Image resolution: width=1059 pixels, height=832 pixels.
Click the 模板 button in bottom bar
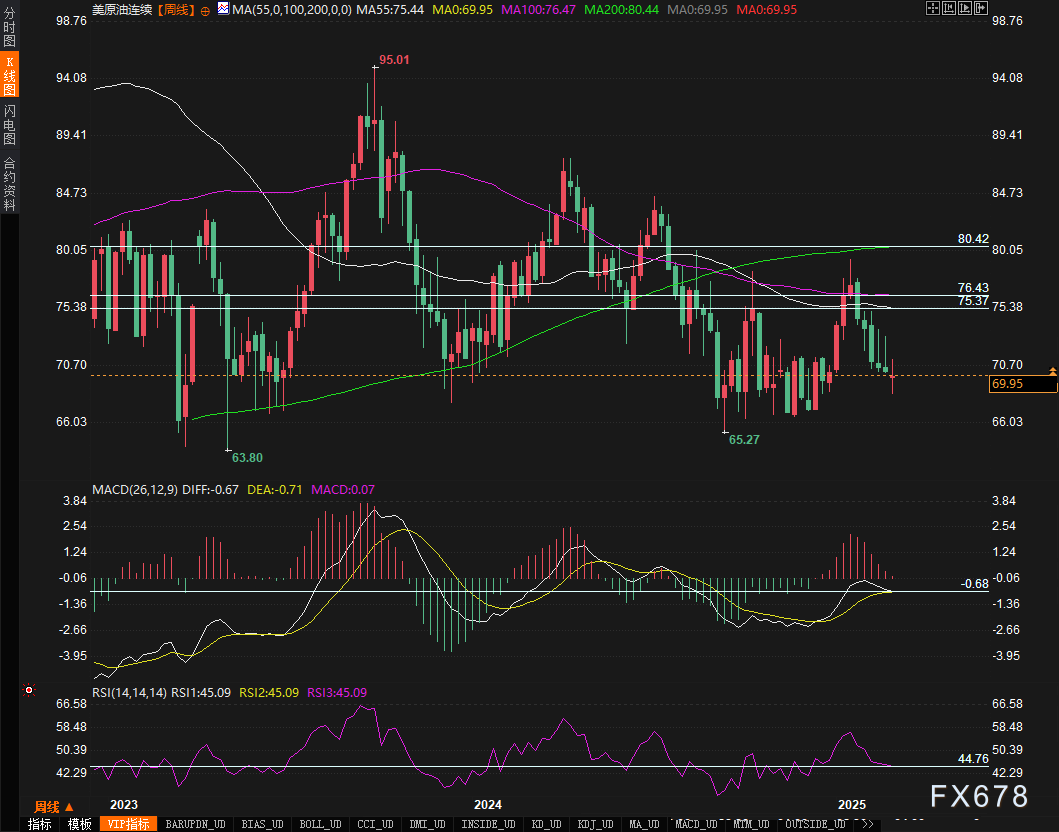click(x=80, y=824)
